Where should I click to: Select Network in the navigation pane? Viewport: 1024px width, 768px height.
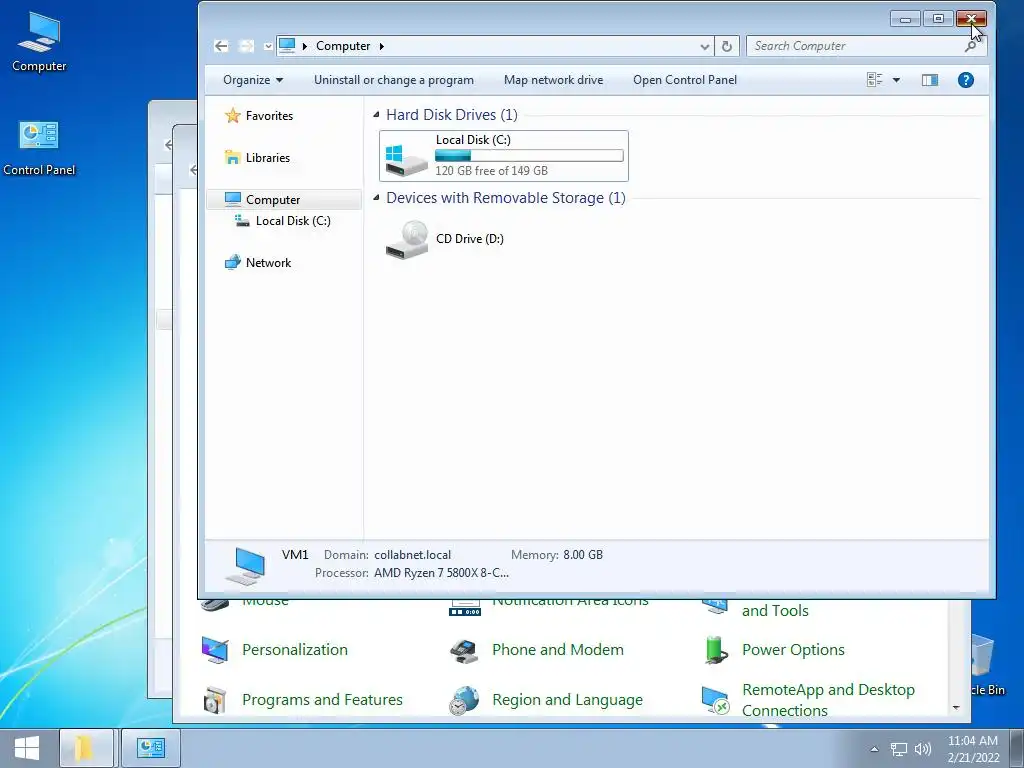[x=268, y=263]
